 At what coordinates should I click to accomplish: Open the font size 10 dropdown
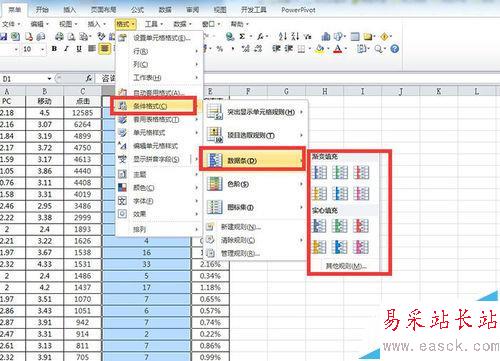click(42, 49)
